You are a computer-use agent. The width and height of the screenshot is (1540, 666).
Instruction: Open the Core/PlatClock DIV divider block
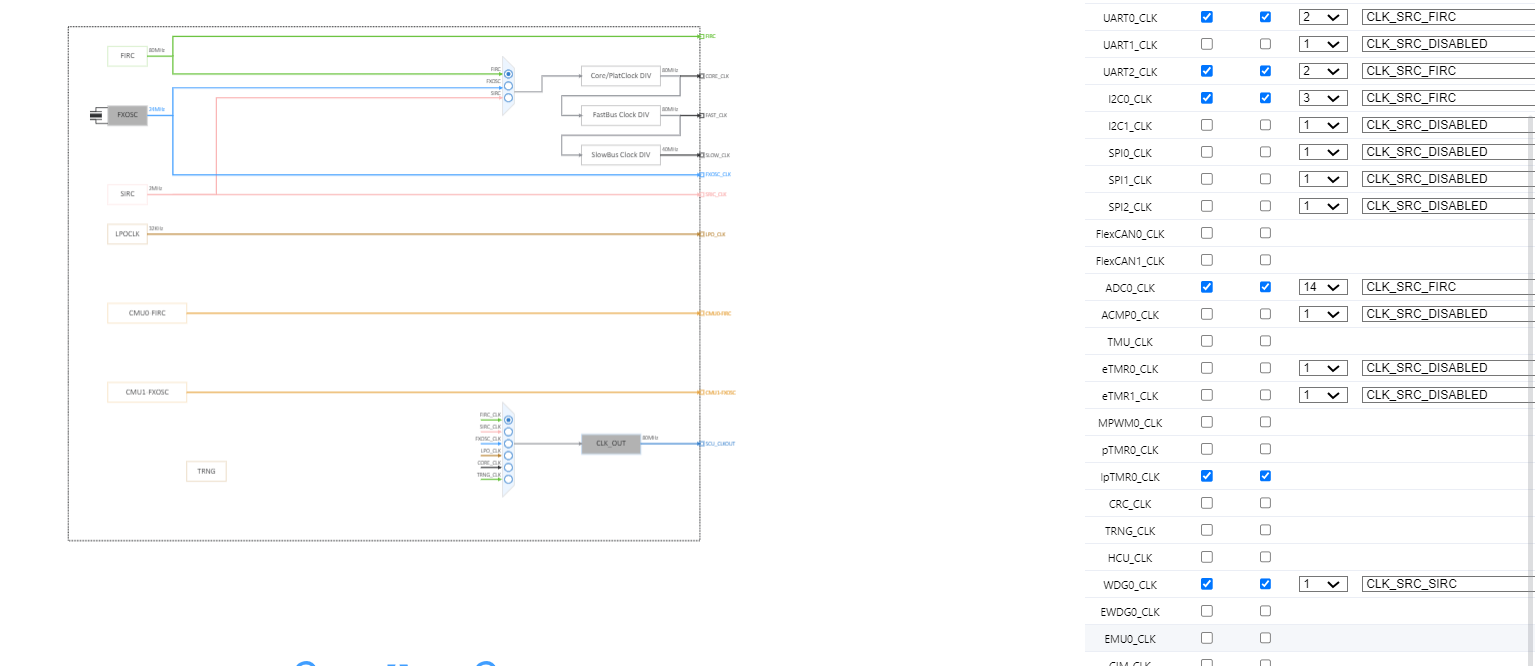[x=620, y=75]
